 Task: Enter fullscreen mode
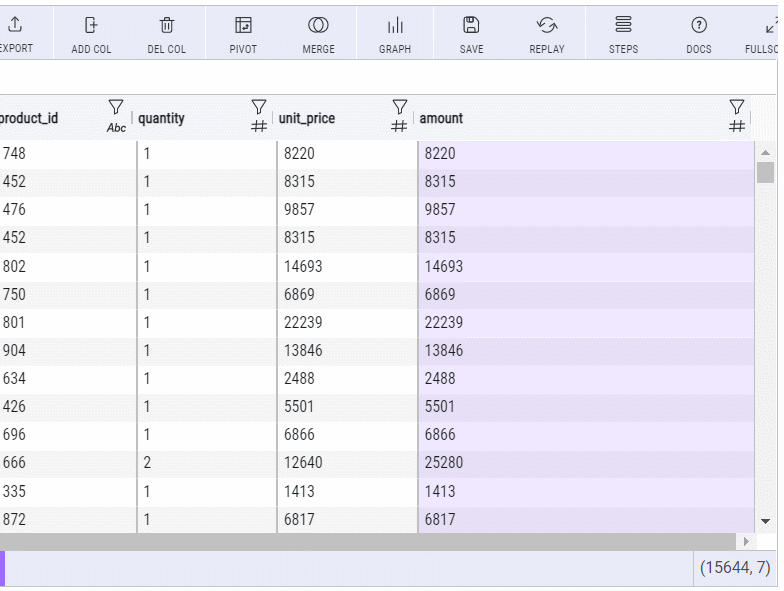tap(770, 33)
